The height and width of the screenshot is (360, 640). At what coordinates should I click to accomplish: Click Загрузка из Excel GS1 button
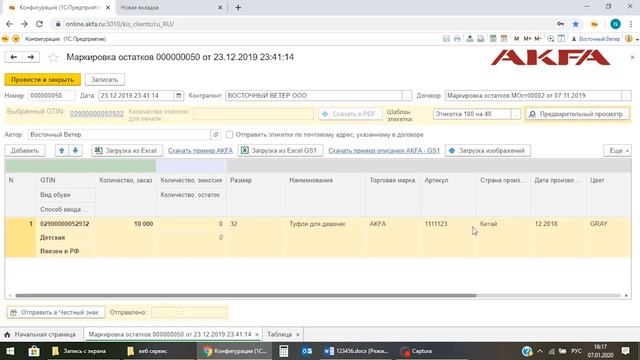280,151
